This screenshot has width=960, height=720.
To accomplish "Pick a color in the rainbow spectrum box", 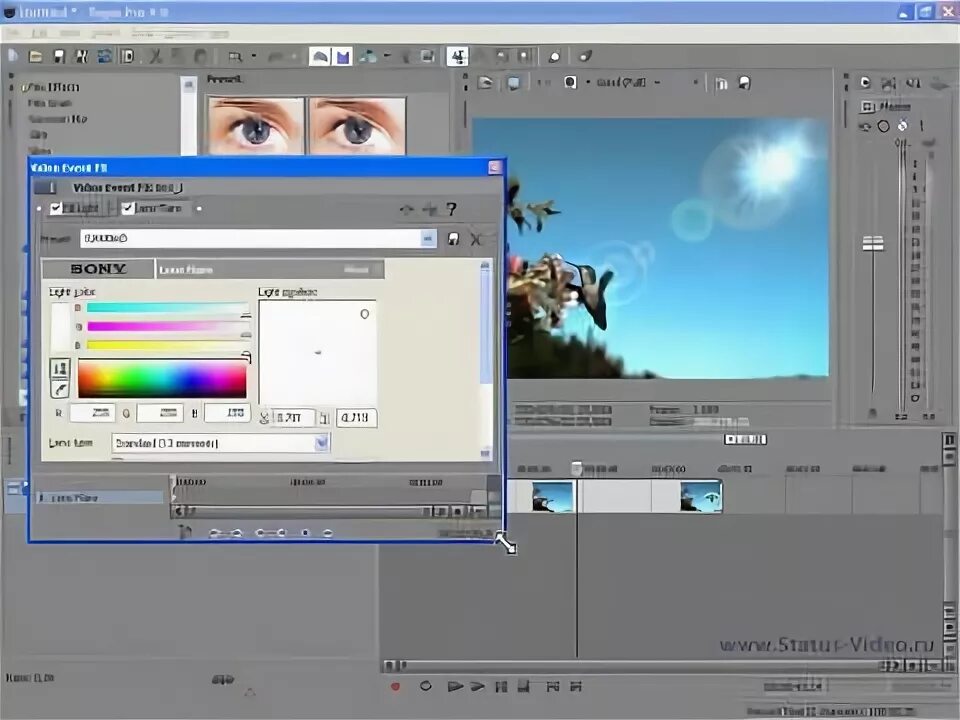I will [162, 379].
